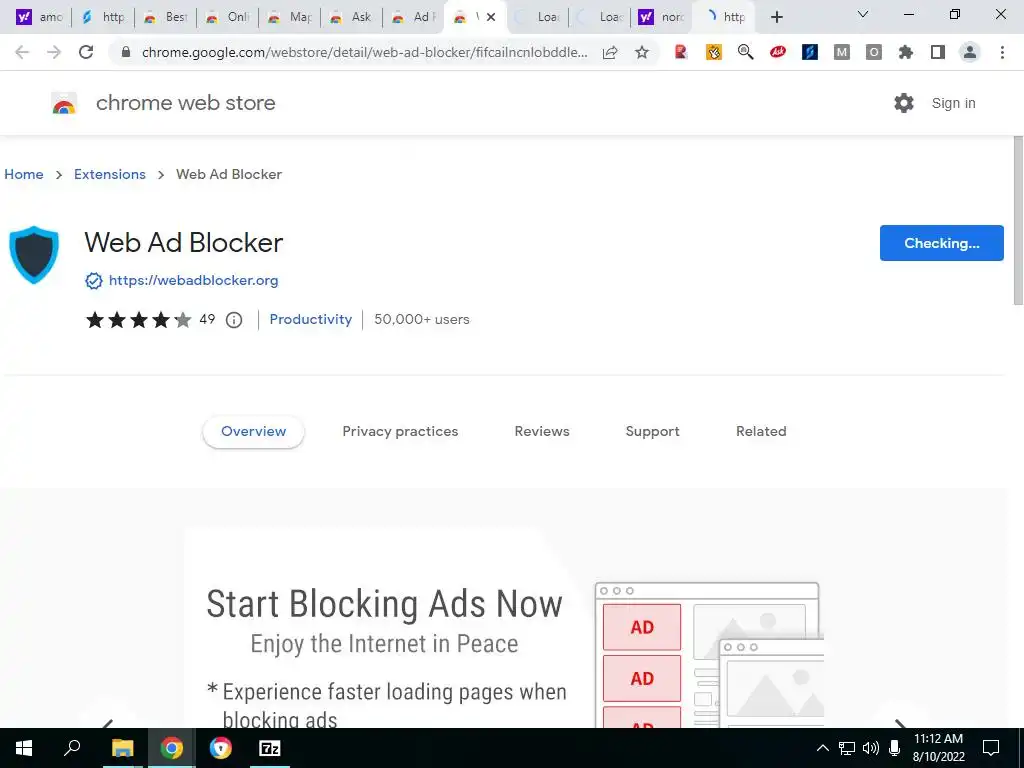The image size is (1024, 768).
Task: Open the Chrome three-dot menu
Action: 1002,52
